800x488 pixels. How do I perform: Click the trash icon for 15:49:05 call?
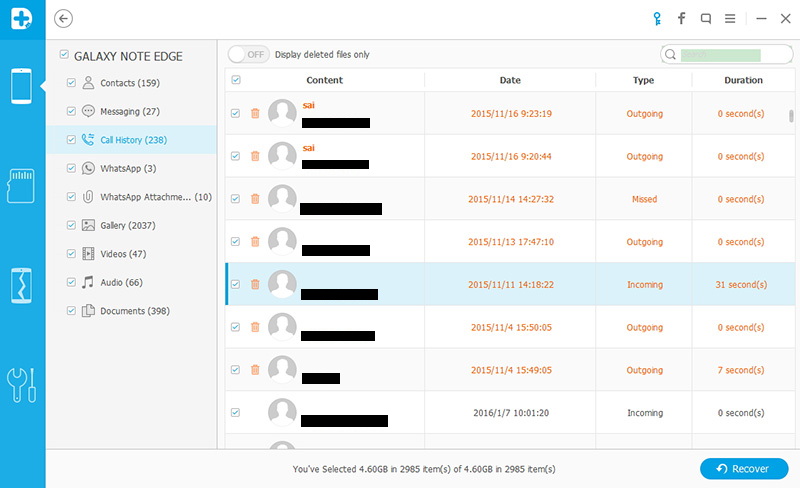(255, 370)
